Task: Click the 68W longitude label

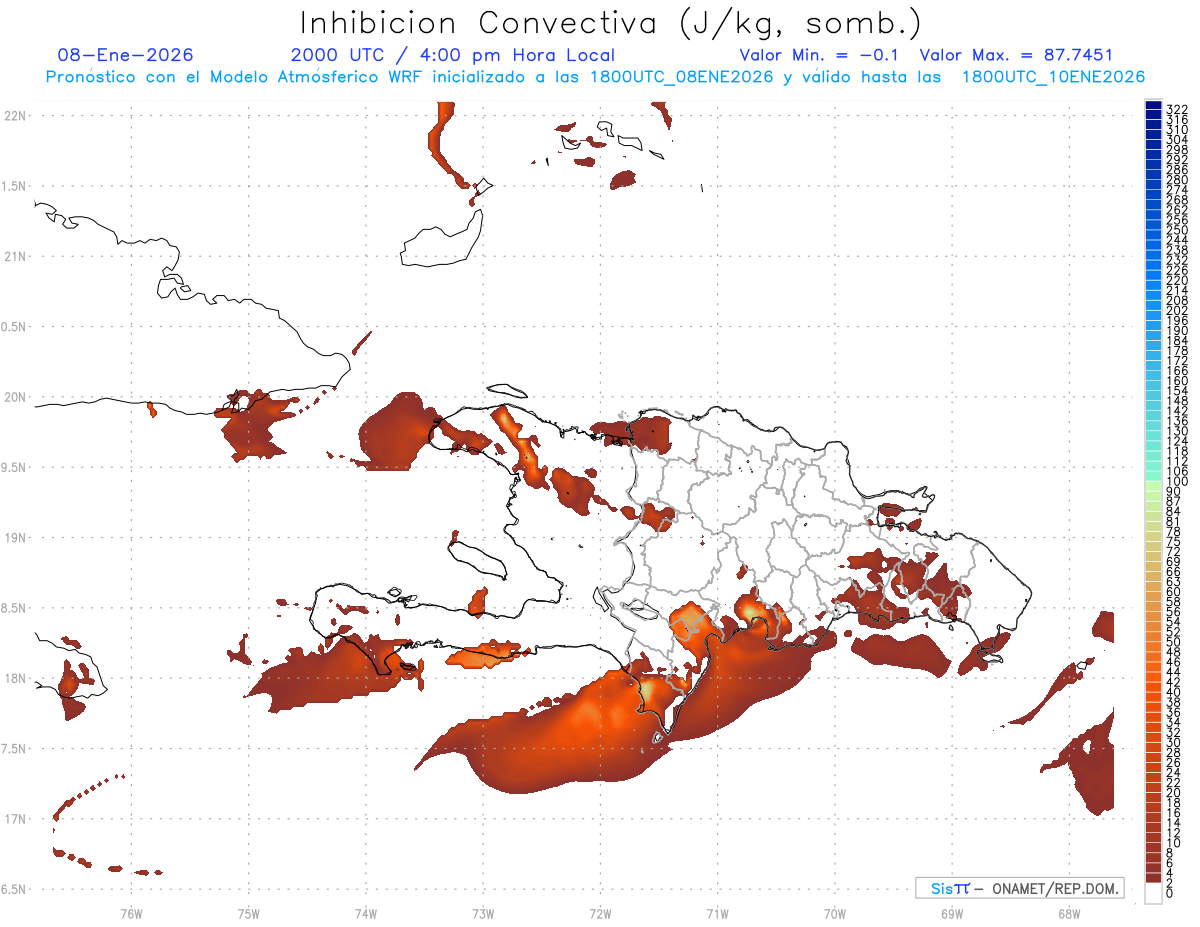Action: pyautogui.click(x=1069, y=913)
